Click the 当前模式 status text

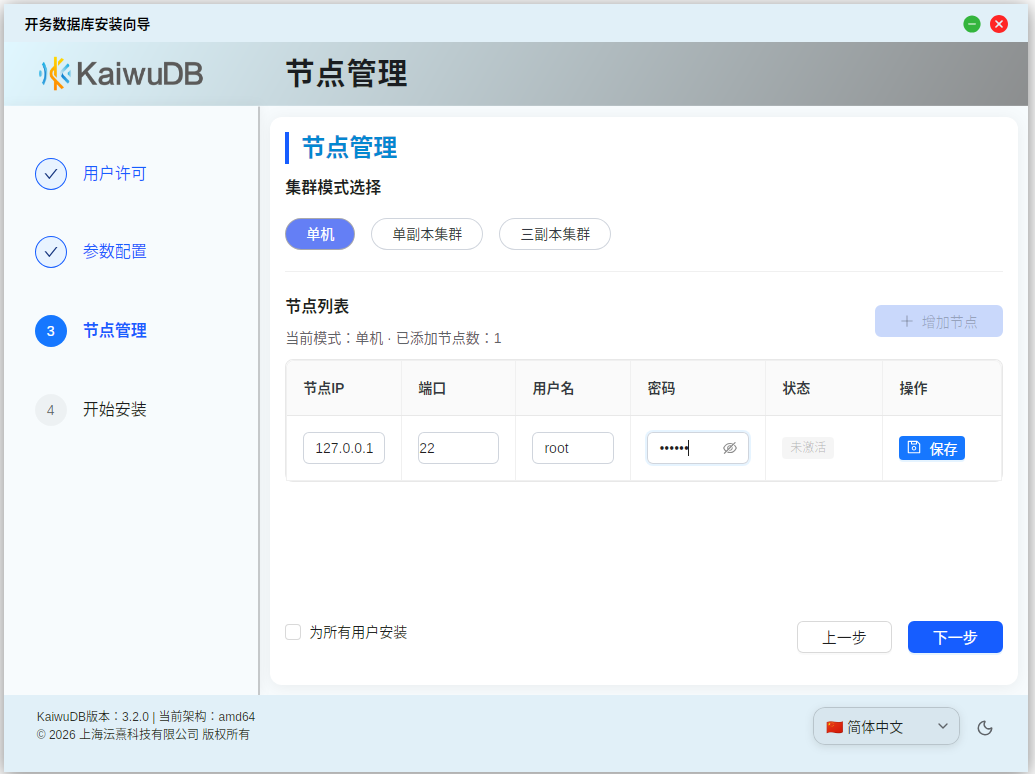(x=393, y=339)
